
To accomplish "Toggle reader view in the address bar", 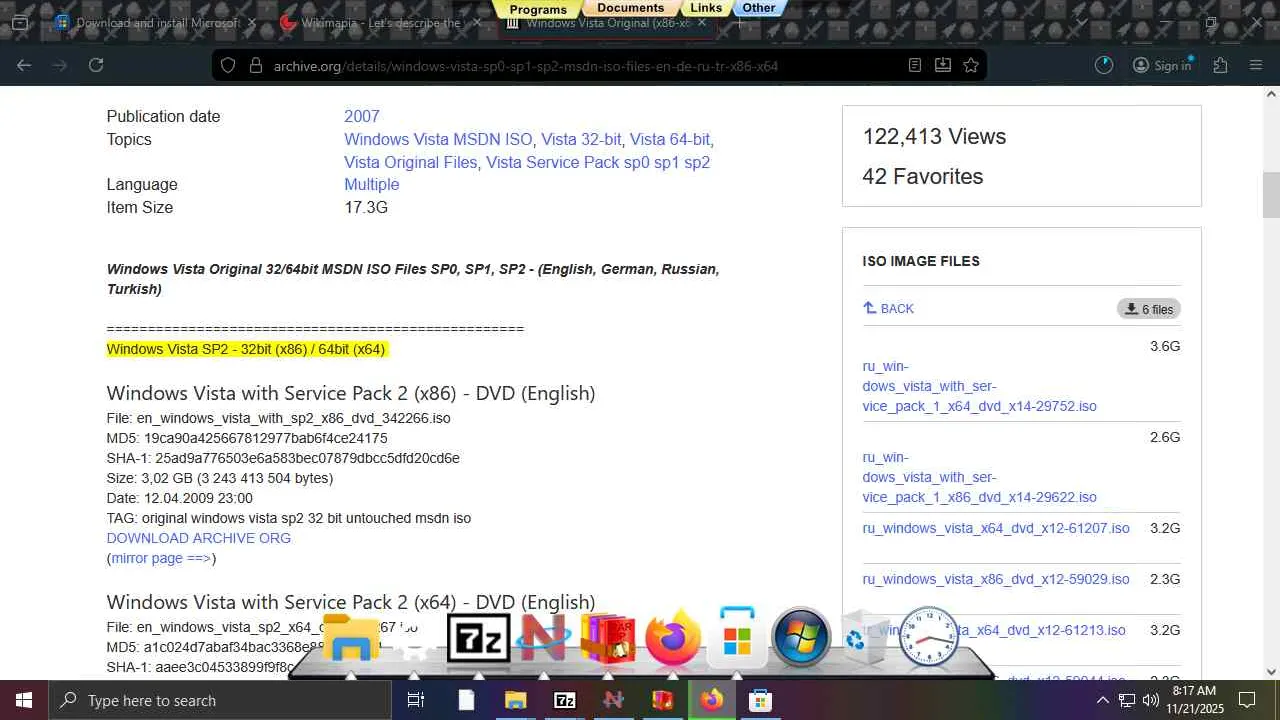I will click(x=915, y=65).
